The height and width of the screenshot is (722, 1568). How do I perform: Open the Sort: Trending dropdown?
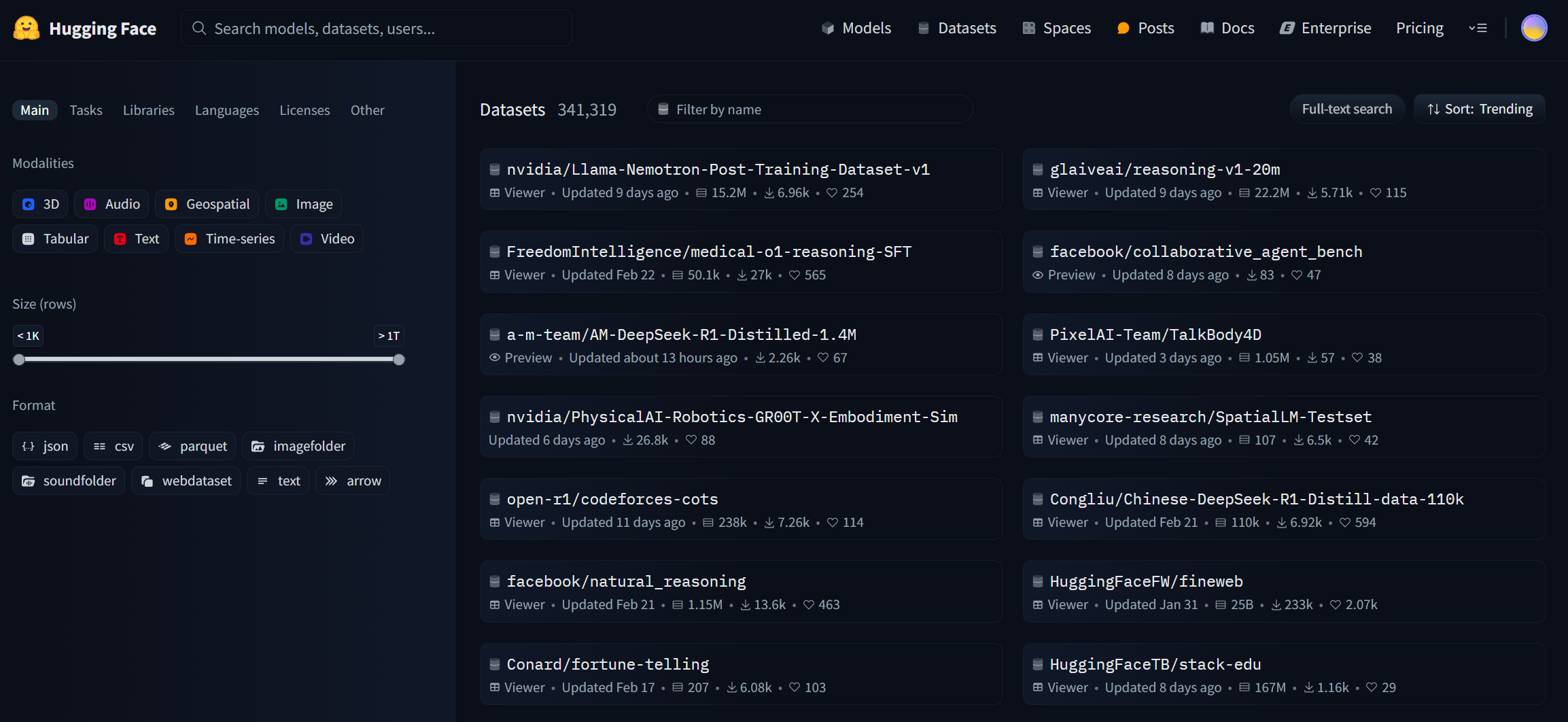pyautogui.click(x=1480, y=109)
